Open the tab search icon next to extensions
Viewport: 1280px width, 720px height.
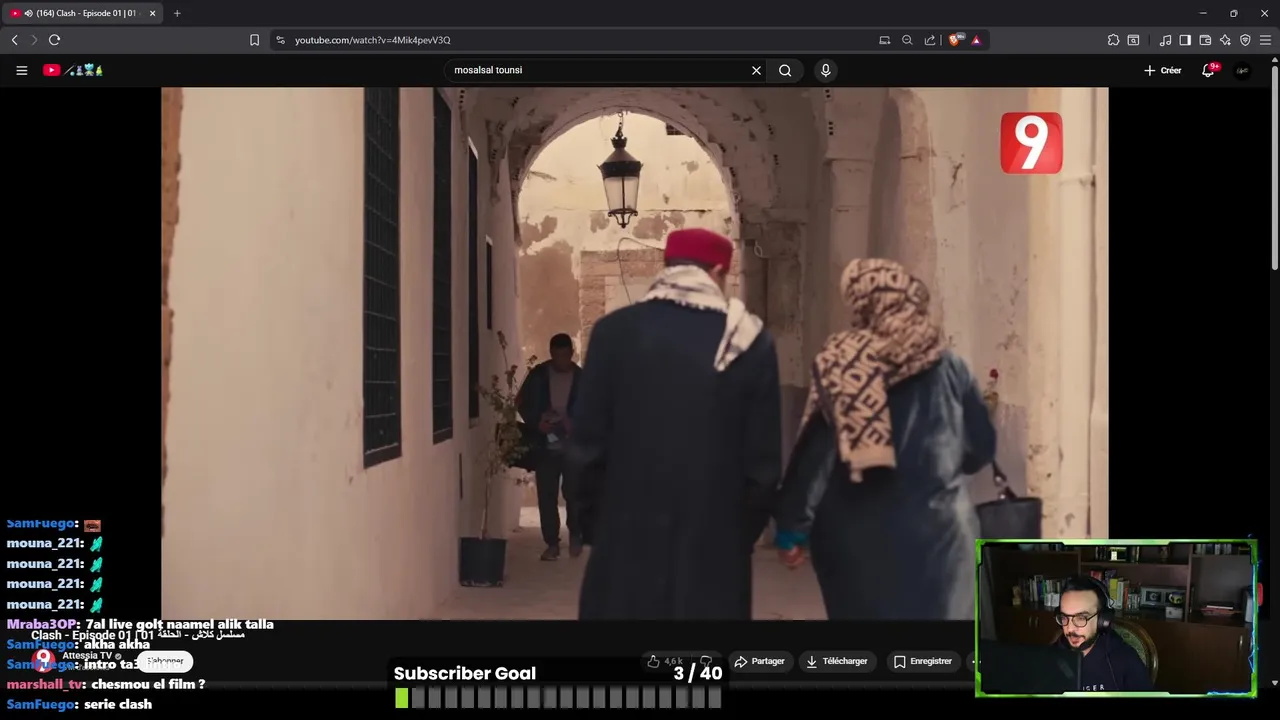pos(1133,40)
